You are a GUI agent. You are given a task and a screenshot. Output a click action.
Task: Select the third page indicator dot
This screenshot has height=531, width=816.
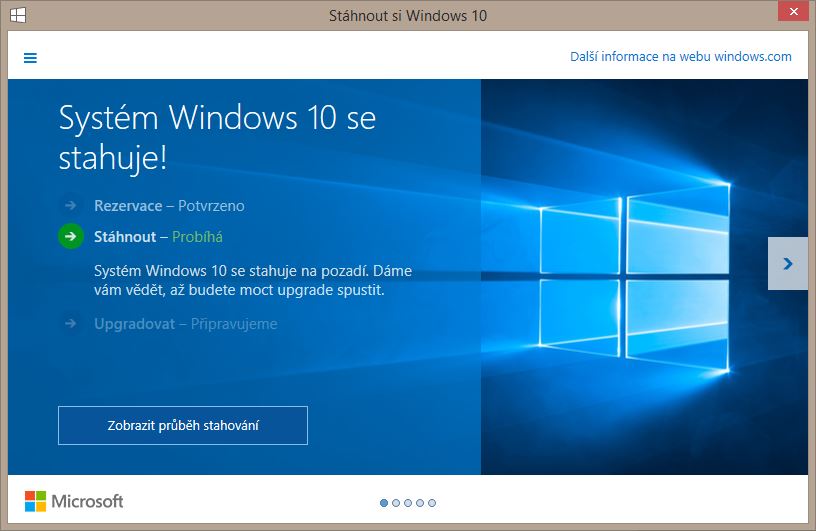(x=408, y=503)
